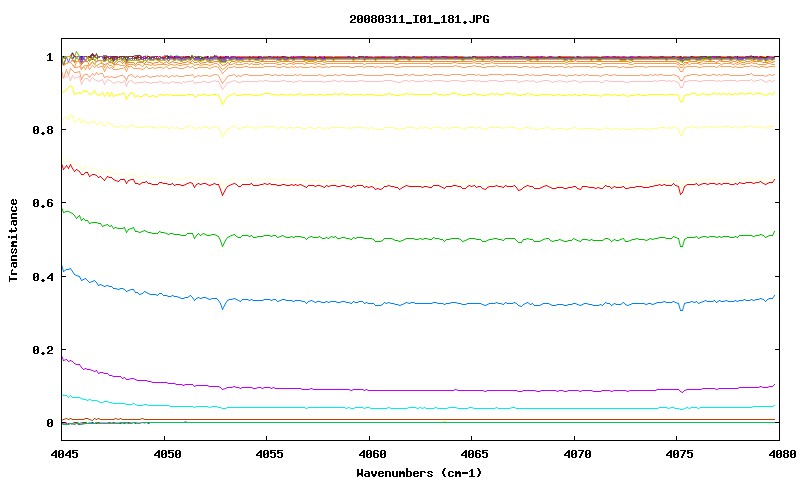Click the Wavenumbers (cm-1) x-axis label

(419, 472)
